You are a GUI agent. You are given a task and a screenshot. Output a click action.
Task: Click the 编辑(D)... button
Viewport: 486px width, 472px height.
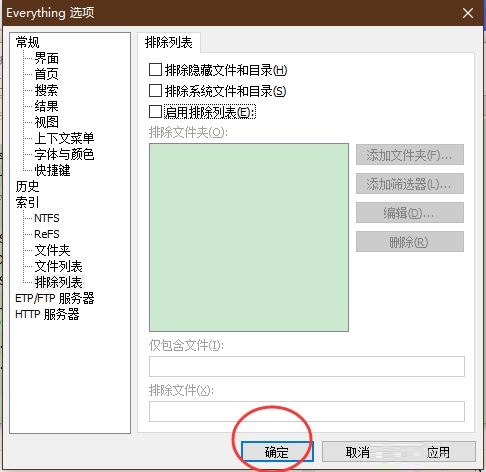[410, 213]
